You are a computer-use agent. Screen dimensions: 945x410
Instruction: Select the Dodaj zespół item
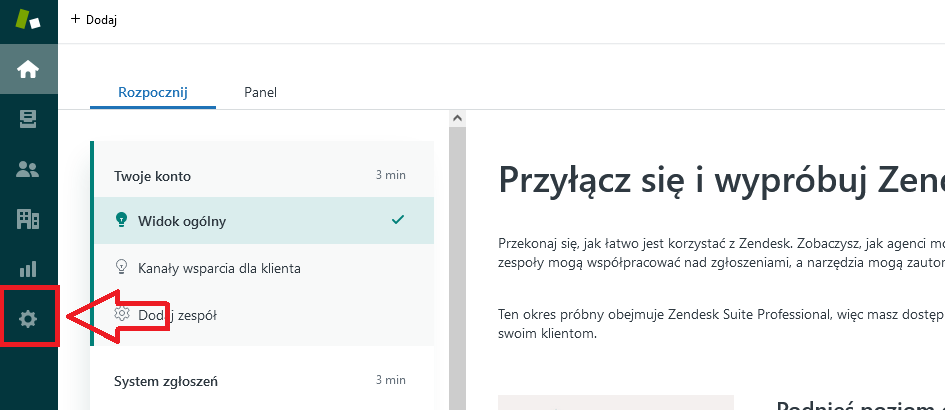click(x=264, y=315)
